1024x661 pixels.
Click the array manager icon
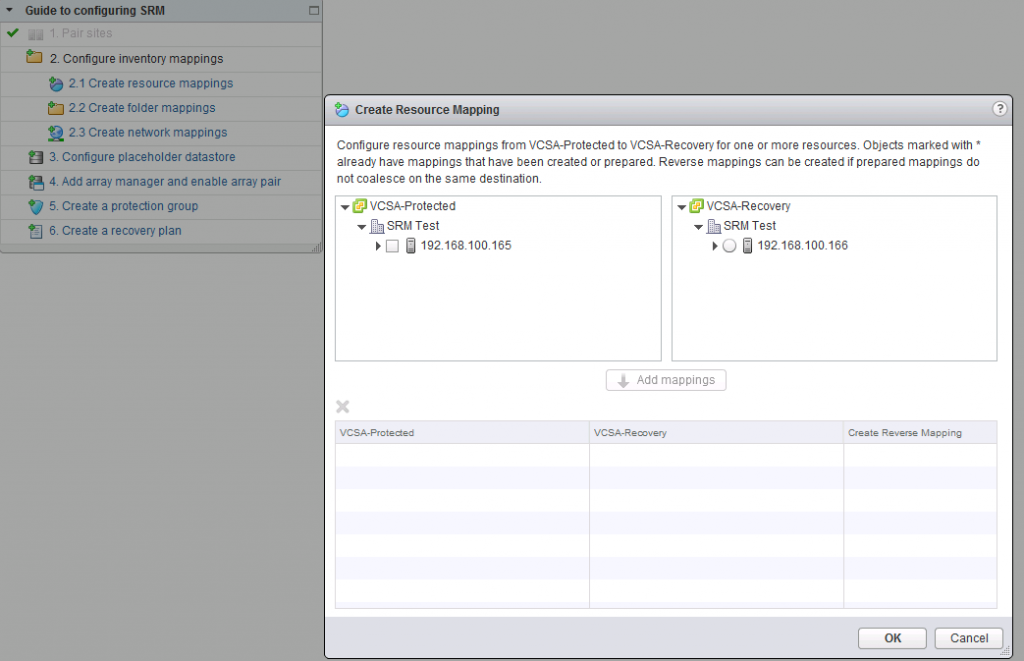(36, 182)
